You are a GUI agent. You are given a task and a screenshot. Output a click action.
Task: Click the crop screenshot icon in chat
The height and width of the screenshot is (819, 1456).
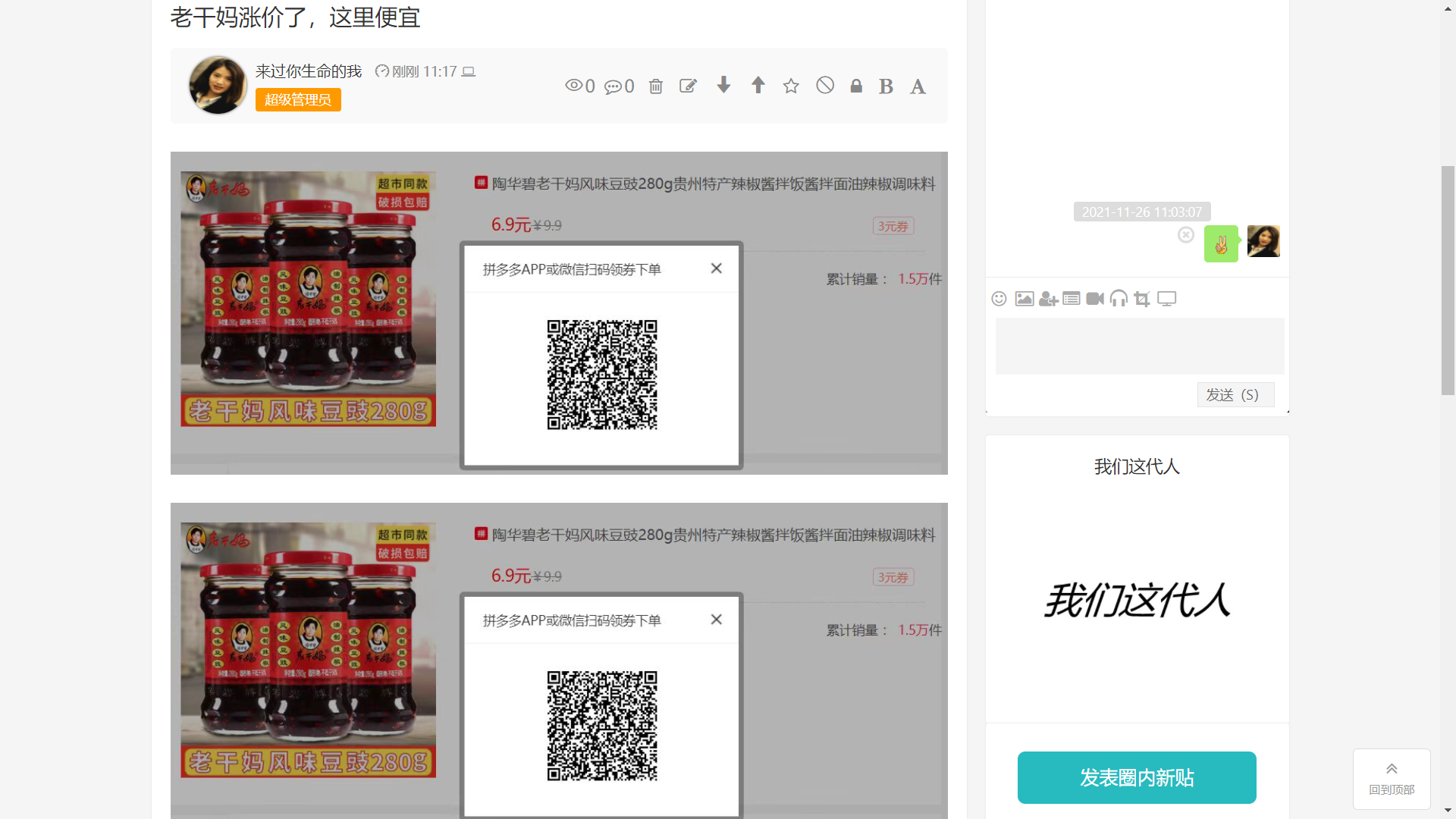tap(1142, 299)
